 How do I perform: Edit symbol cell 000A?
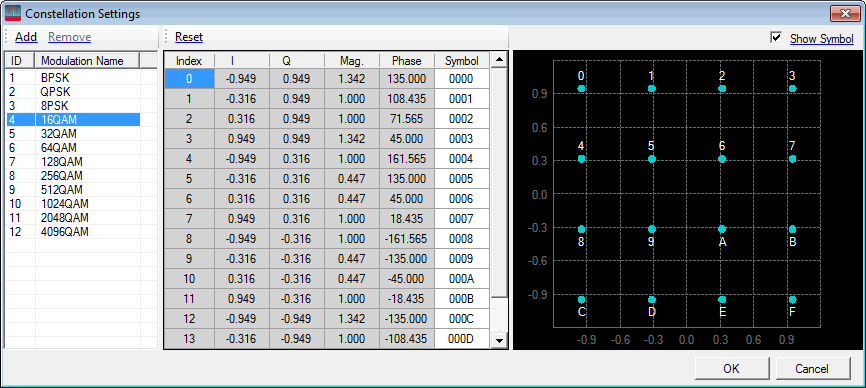pos(462,279)
